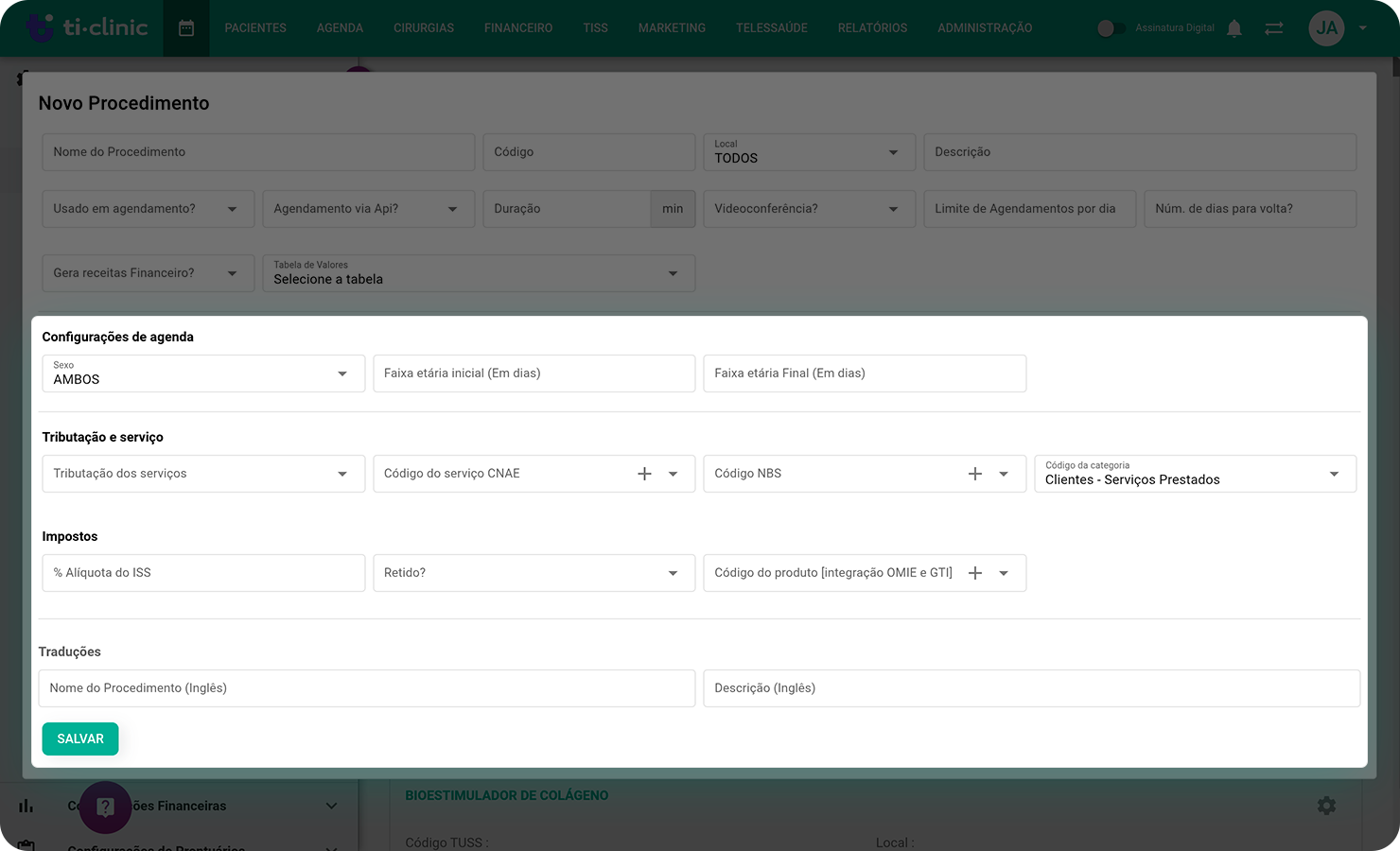The width and height of the screenshot is (1400, 851).
Task: Add new Código do produto entry
Action: 975,573
